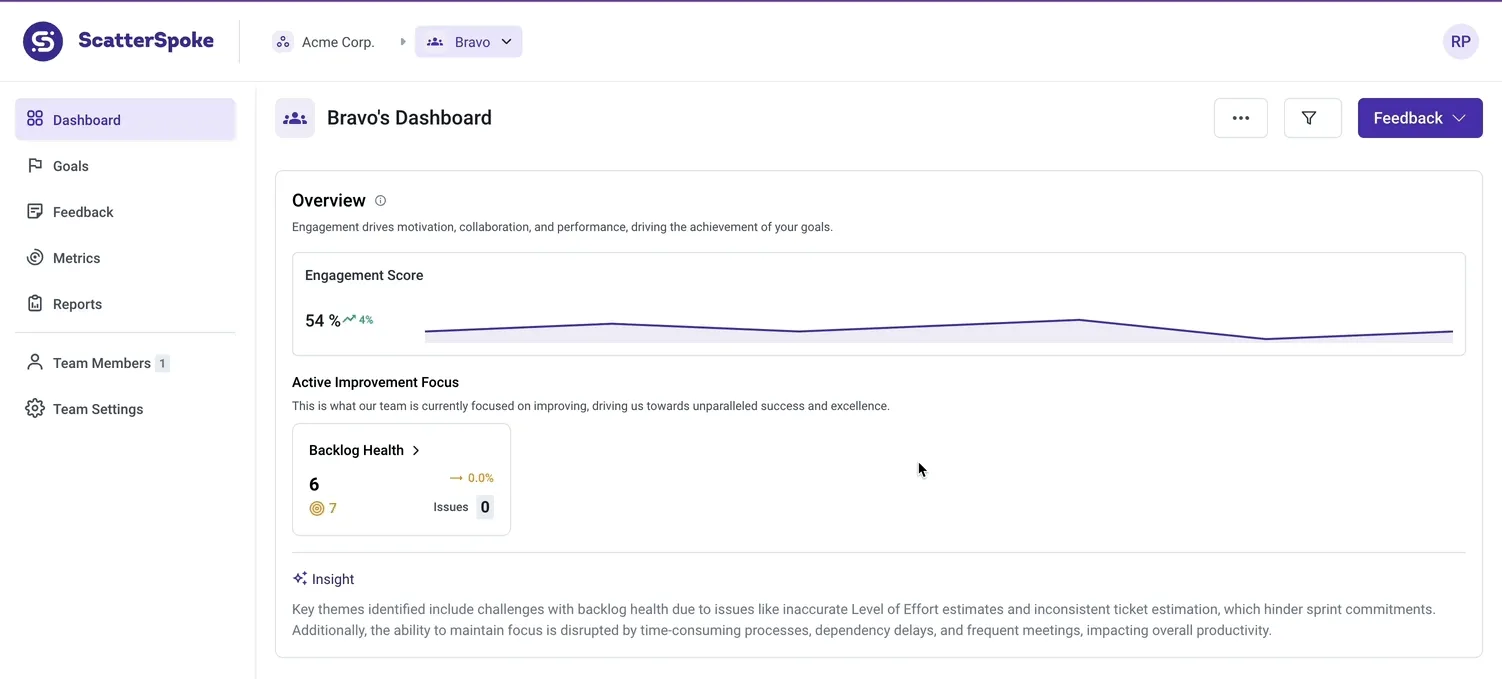
Task: Click the Acme Corp. organization icon
Action: pyautogui.click(x=283, y=42)
